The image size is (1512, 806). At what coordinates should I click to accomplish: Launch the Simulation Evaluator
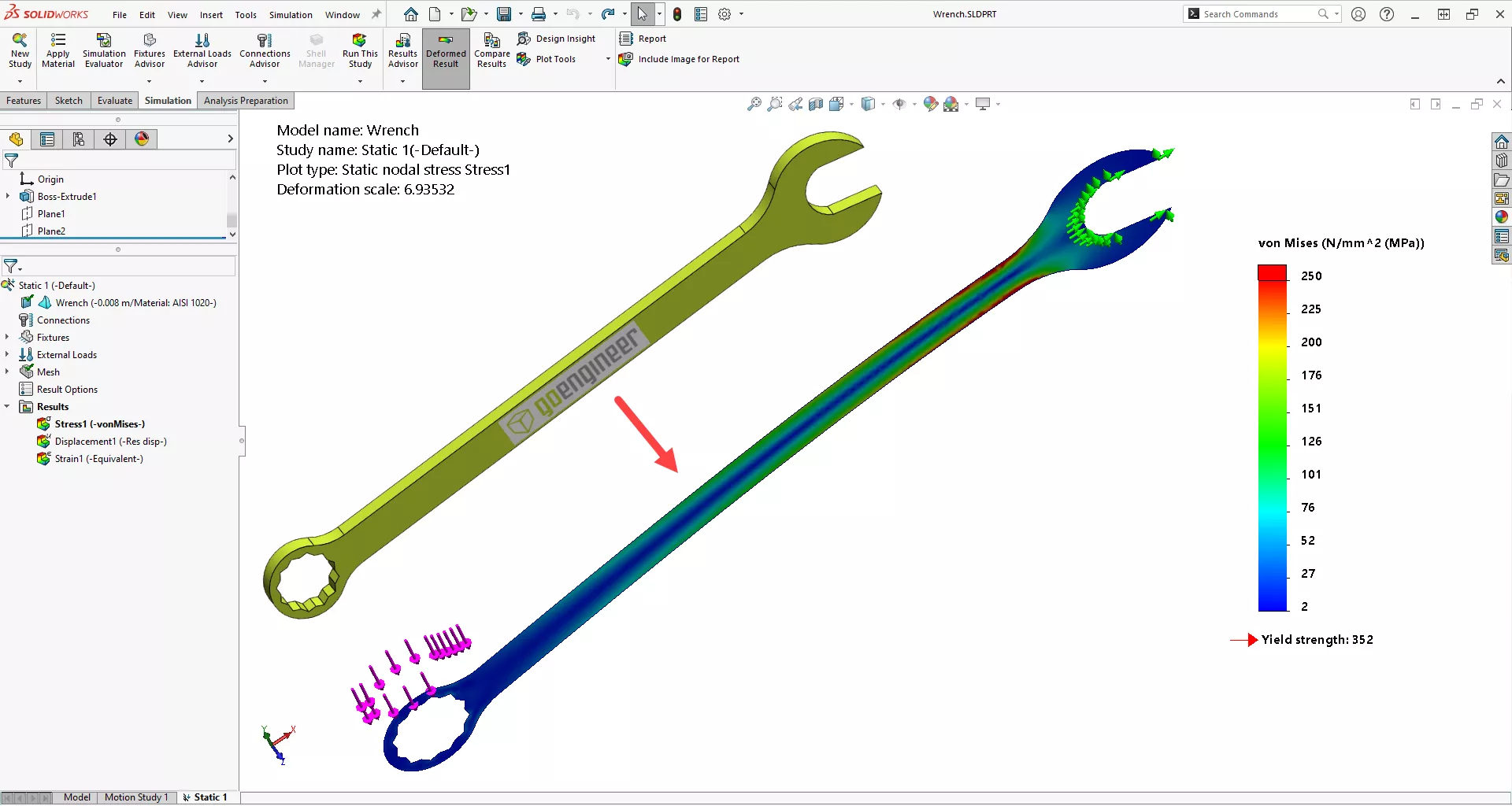click(104, 50)
